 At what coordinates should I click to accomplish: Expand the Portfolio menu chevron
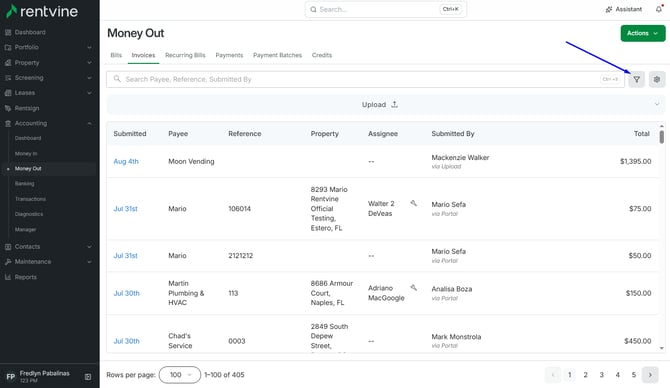click(89, 47)
